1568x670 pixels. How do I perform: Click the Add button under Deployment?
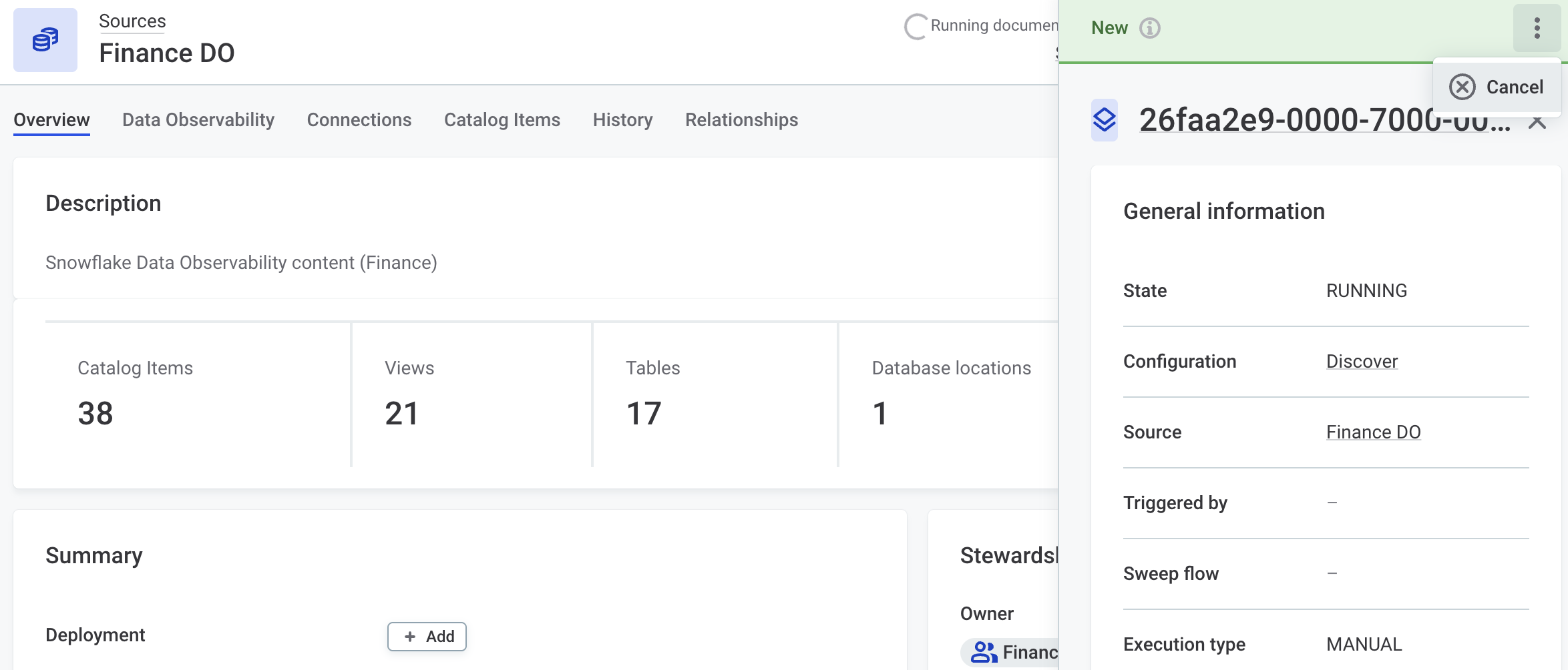click(426, 636)
